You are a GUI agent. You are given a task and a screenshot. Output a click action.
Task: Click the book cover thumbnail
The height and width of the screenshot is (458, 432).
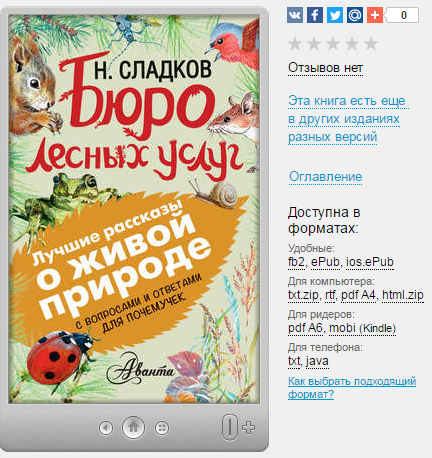point(134,209)
